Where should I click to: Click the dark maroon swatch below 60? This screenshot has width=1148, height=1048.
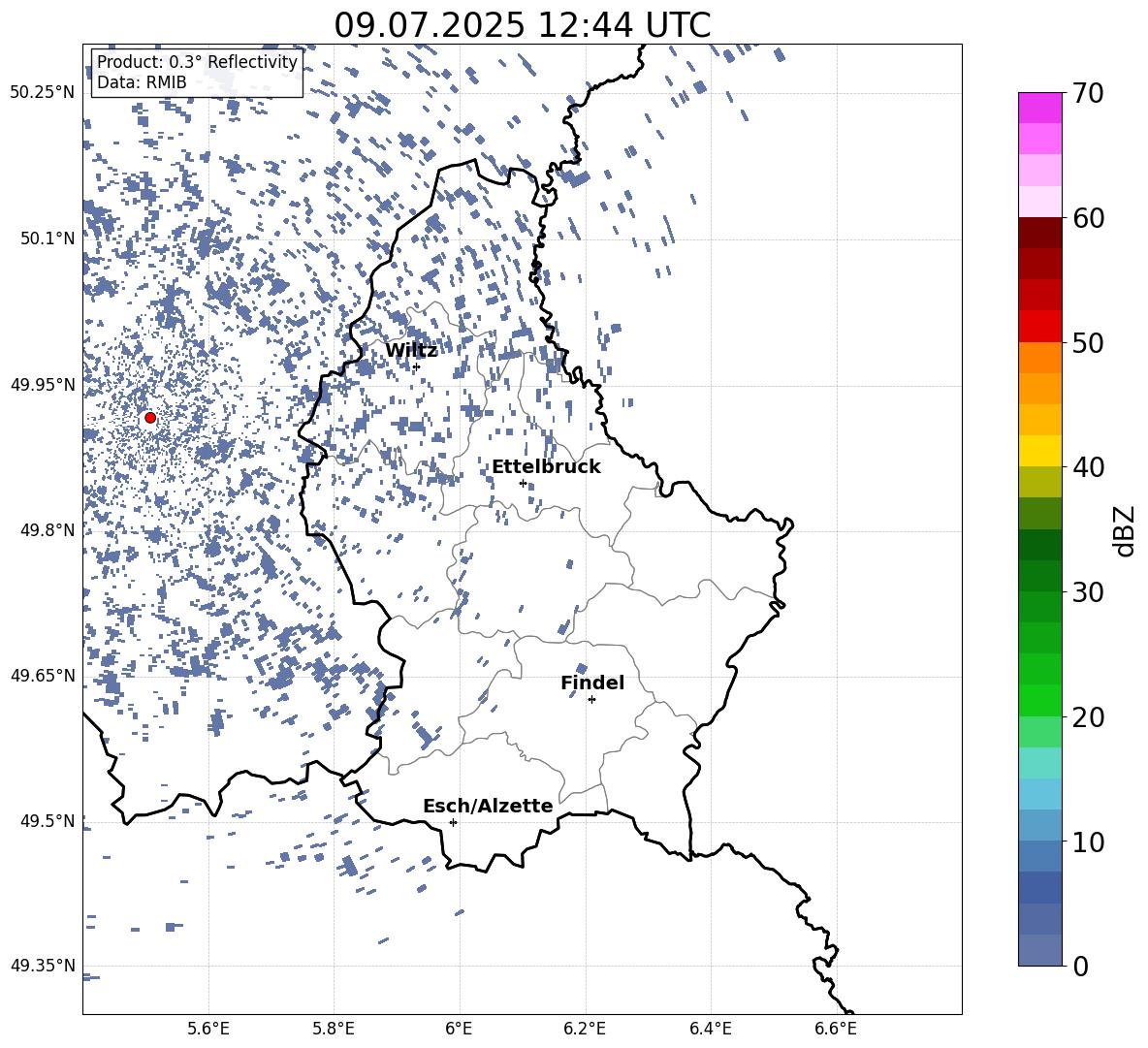point(1039,234)
